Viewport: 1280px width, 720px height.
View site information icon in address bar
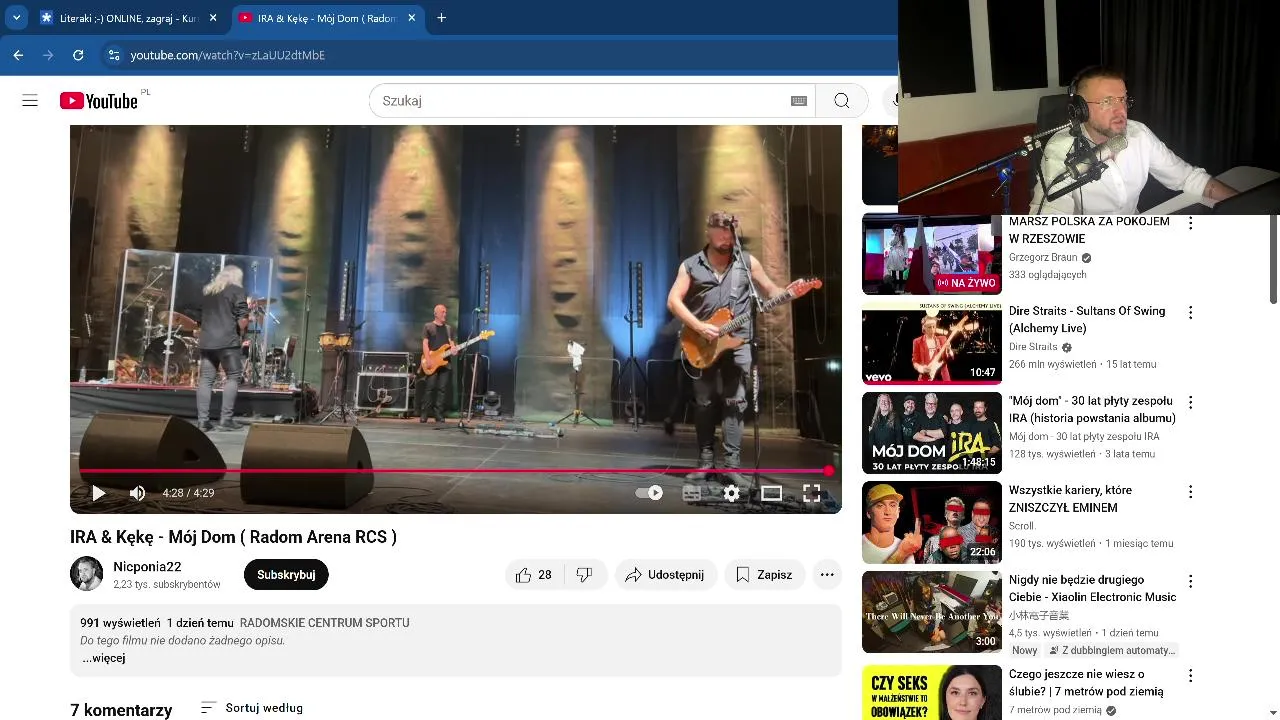[x=114, y=55]
